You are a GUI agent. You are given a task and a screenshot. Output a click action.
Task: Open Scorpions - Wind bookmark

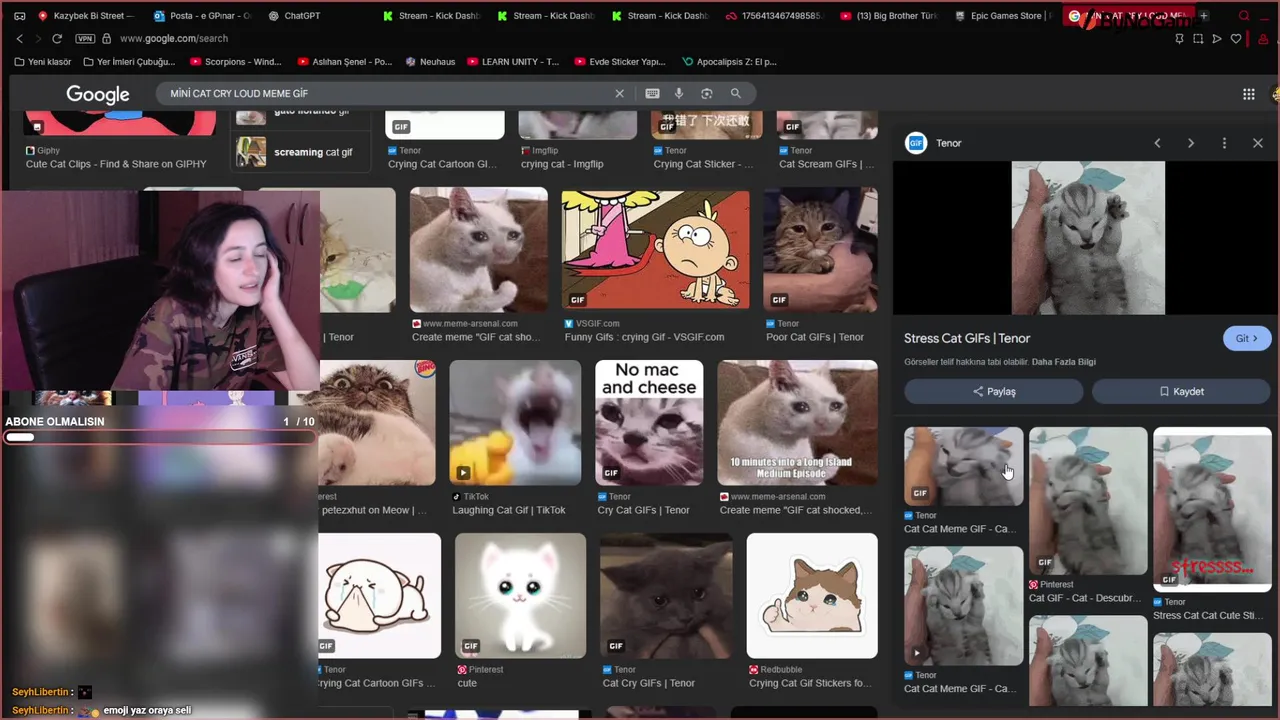click(x=234, y=62)
